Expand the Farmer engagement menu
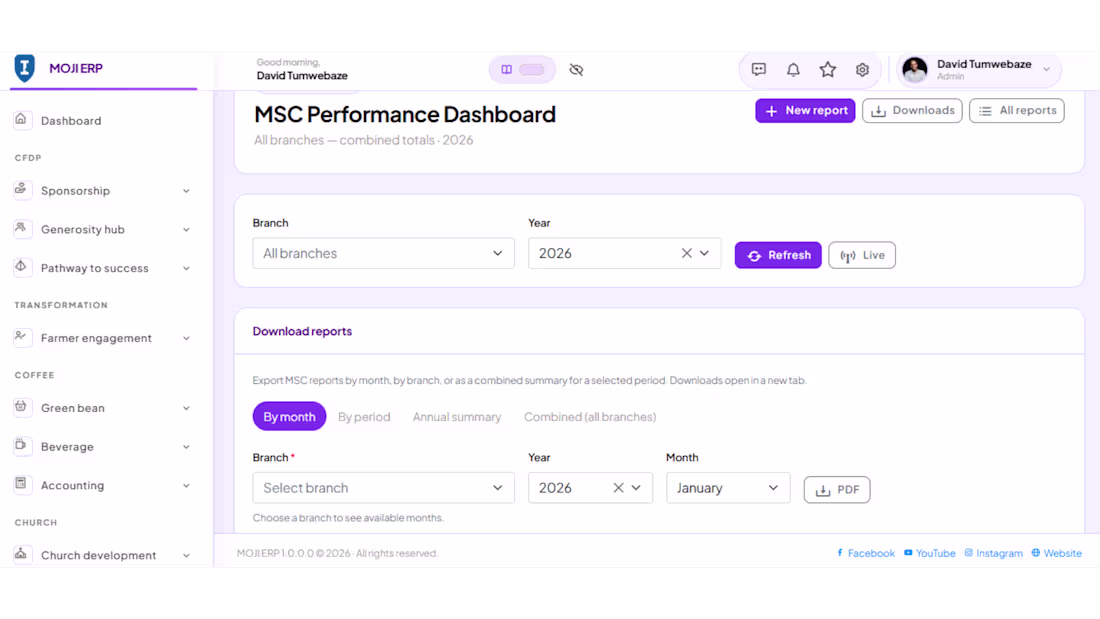 [187, 338]
